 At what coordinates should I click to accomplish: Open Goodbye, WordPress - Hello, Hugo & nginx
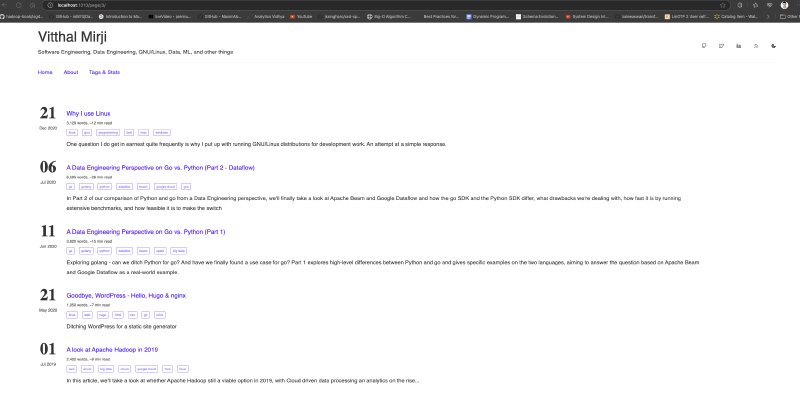click(126, 296)
